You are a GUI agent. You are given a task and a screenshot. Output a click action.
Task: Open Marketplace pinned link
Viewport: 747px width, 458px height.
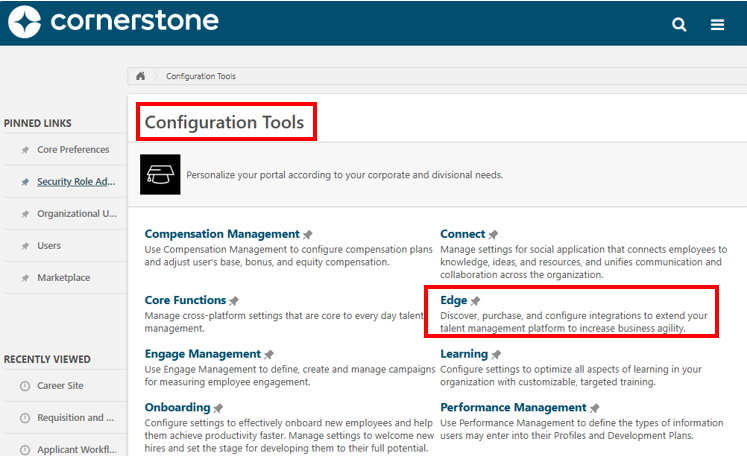coord(64,277)
